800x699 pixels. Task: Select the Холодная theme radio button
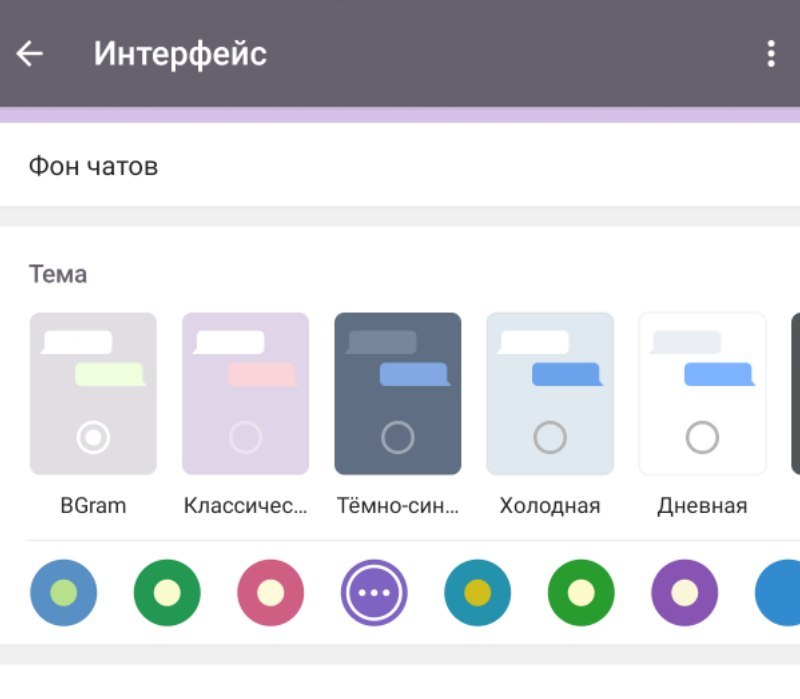(x=550, y=437)
